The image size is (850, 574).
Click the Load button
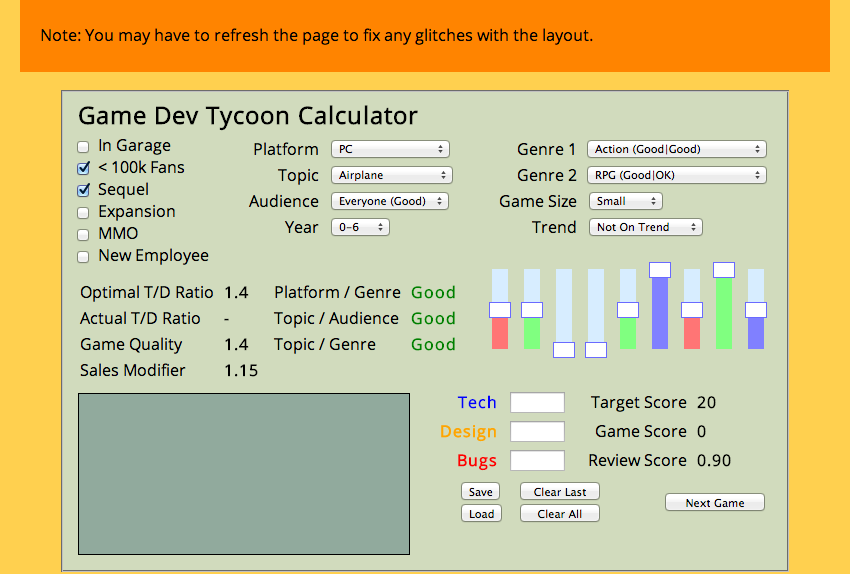481,514
